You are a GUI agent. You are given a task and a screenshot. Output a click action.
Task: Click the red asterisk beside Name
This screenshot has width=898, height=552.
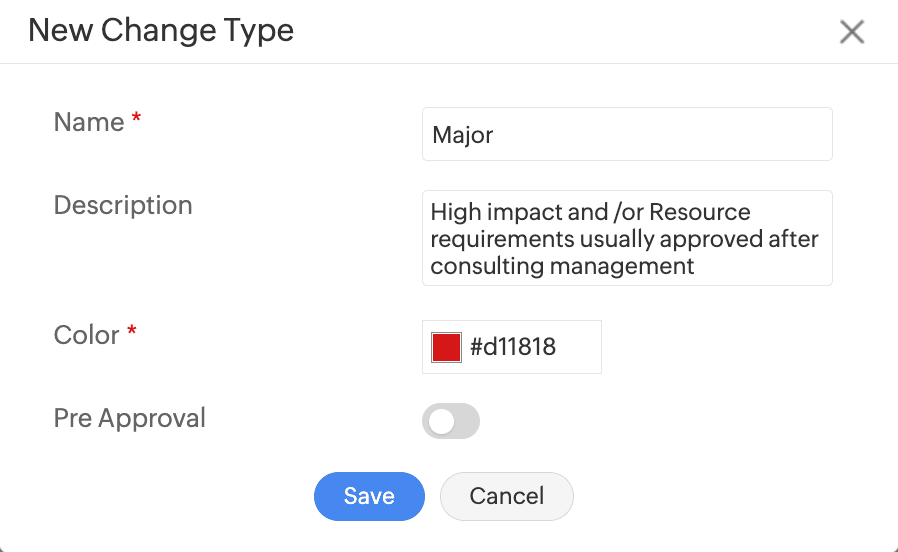[137, 120]
